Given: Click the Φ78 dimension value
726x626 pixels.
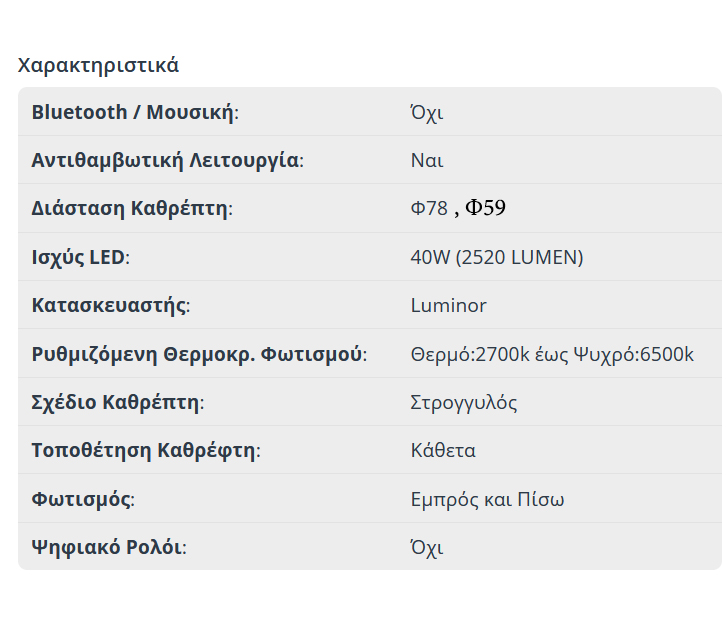Looking at the screenshot, I should [x=429, y=209].
